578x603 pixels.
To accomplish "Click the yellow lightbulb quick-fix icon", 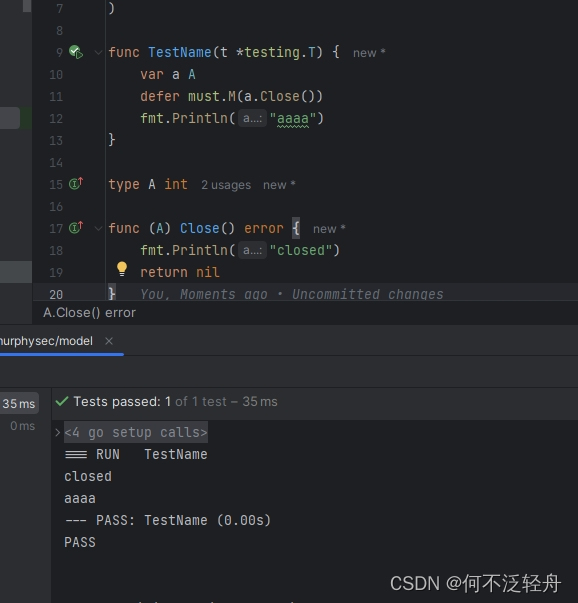I will pos(122,269).
